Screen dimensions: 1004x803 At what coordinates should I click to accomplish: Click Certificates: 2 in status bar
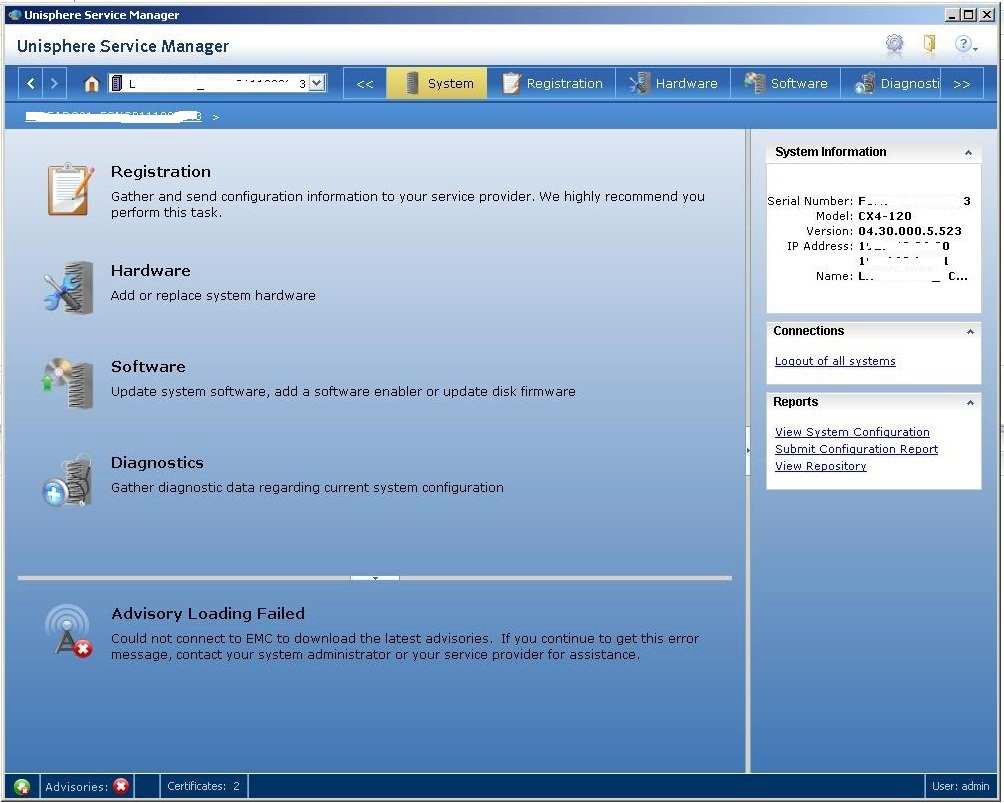(203, 786)
